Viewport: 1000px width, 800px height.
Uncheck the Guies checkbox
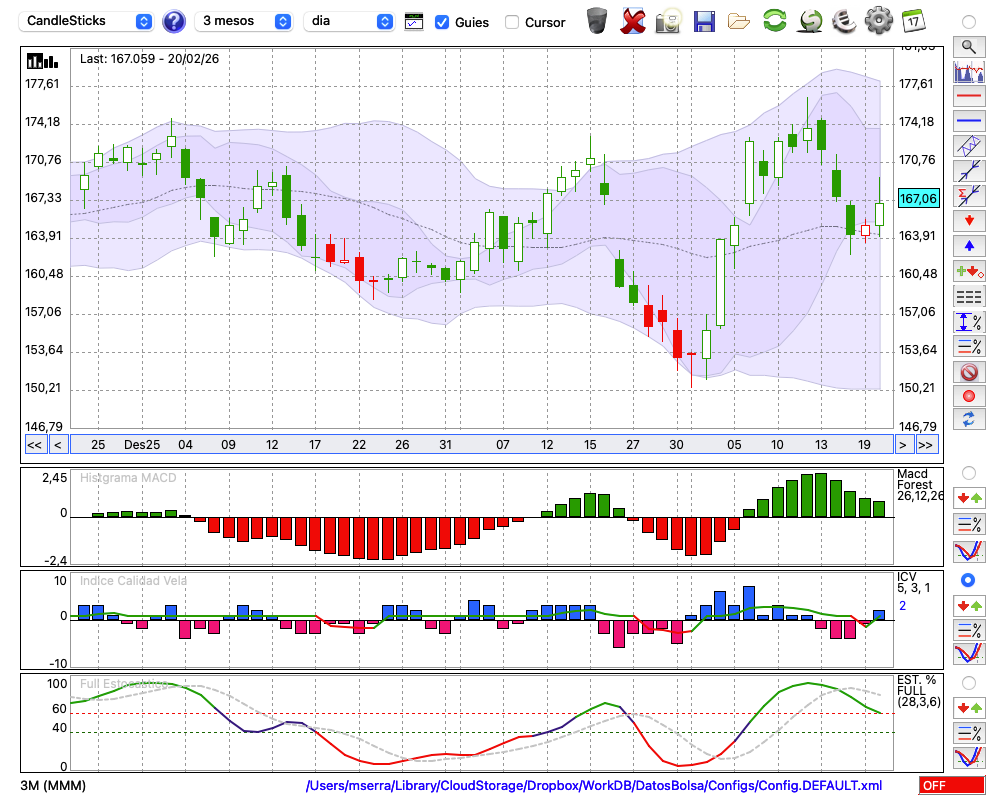[x=442, y=22]
